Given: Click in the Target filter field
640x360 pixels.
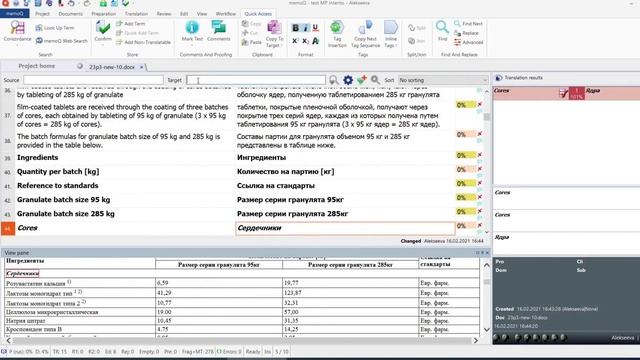Looking at the screenshot, I should point(256,80).
